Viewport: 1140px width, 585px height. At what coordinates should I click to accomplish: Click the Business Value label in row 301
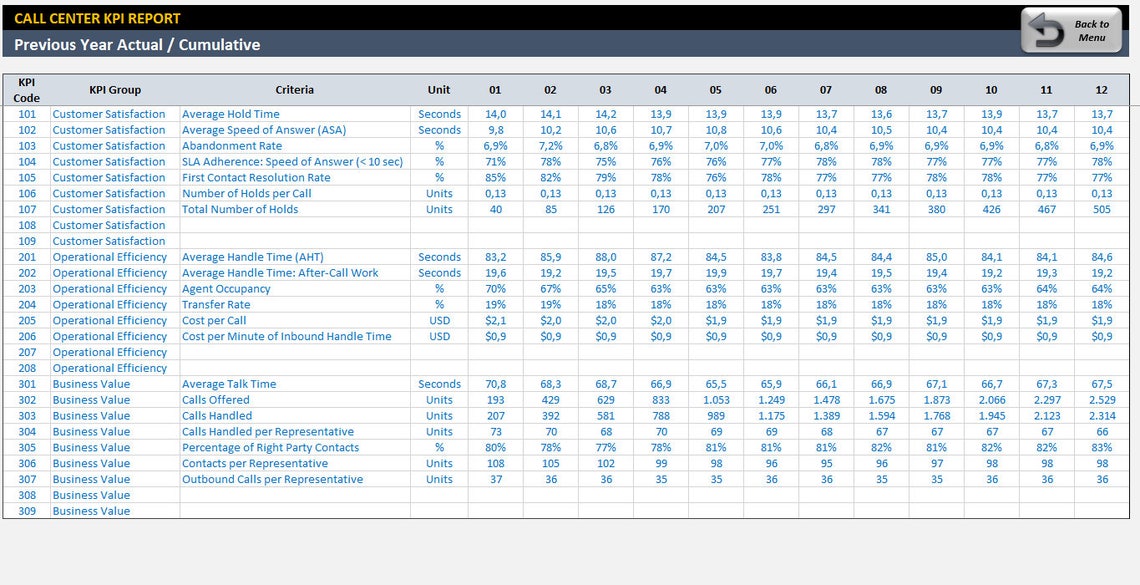[90, 383]
